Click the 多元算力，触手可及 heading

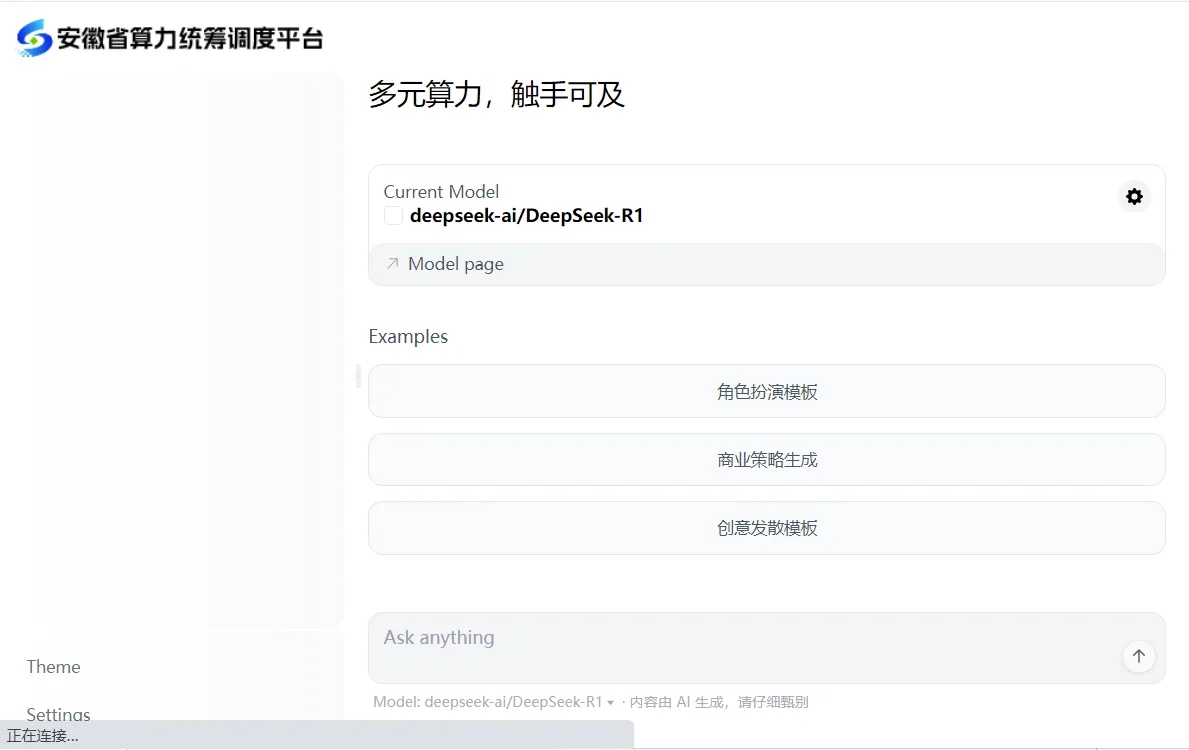tap(497, 95)
